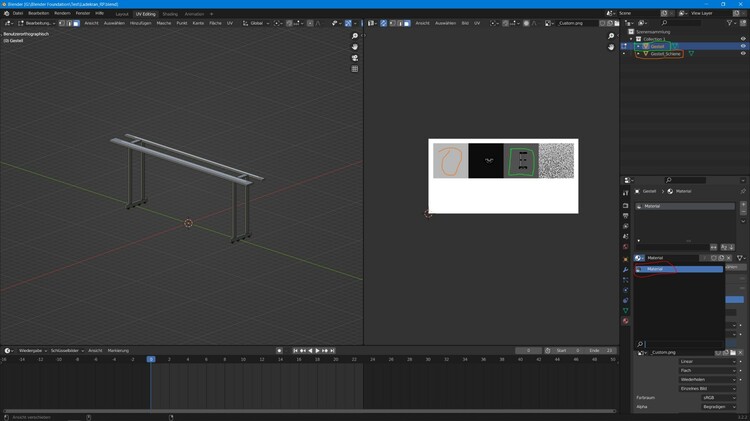This screenshot has height=421, width=750.
Task: Open the Global transform orientation dropdown
Action: (x=259, y=22)
